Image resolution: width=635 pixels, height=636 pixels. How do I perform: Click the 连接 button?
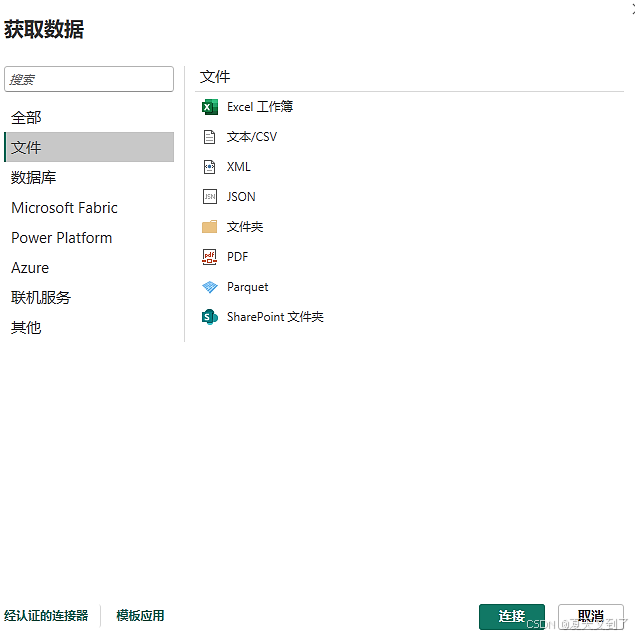[512, 617]
